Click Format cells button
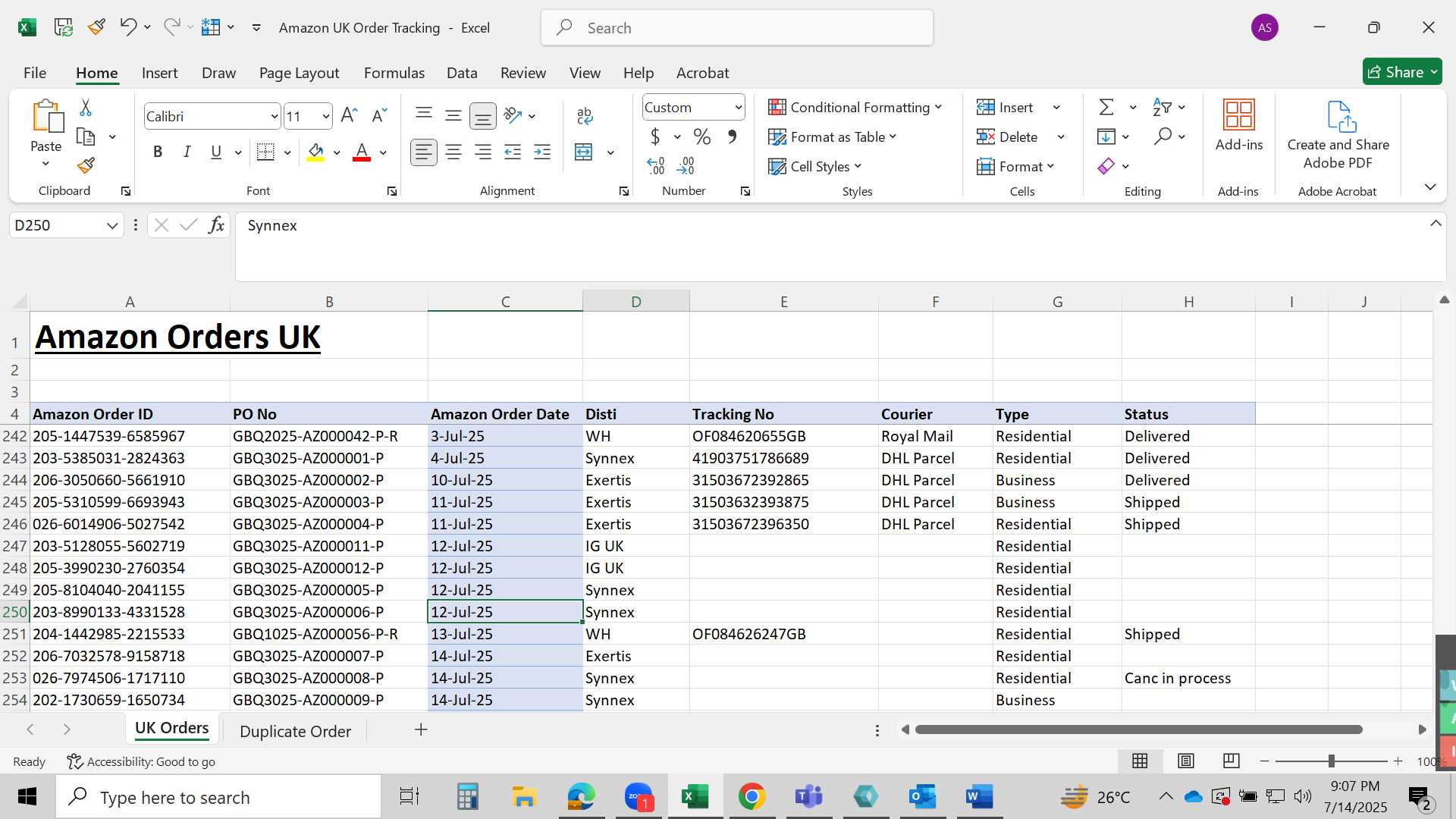Screen dimensions: 1456x819 pyautogui.click(x=1015, y=166)
